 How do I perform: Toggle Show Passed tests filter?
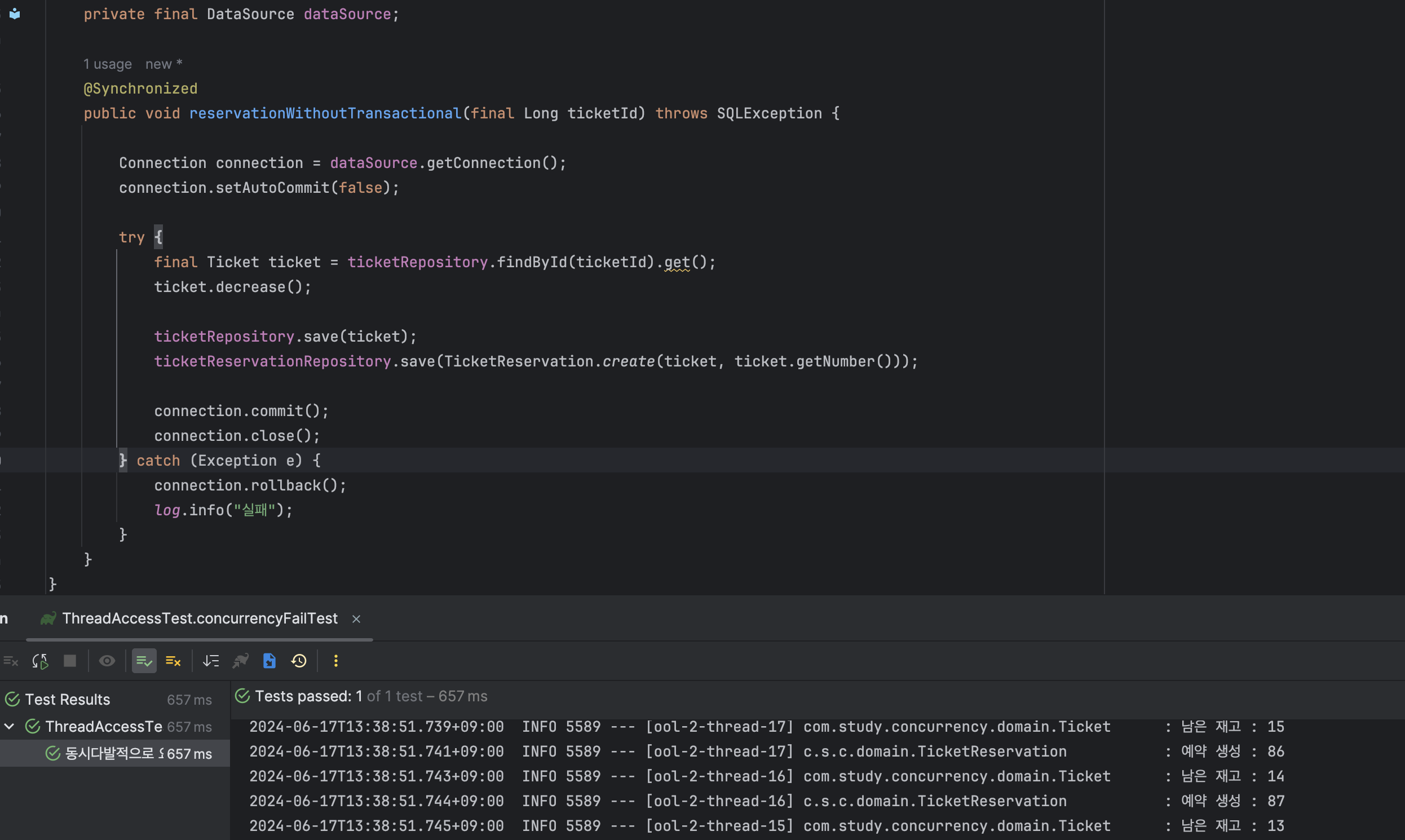[x=144, y=661]
